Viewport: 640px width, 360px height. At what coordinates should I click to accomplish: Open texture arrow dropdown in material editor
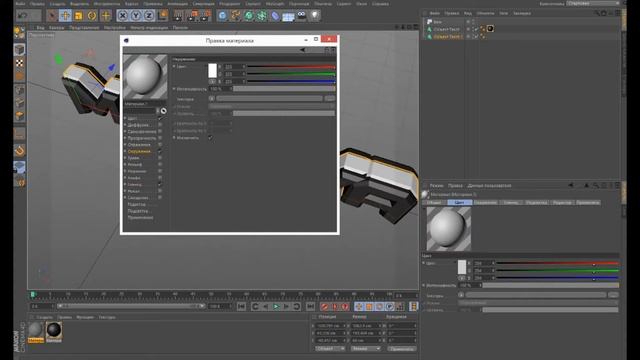[x=211, y=98]
